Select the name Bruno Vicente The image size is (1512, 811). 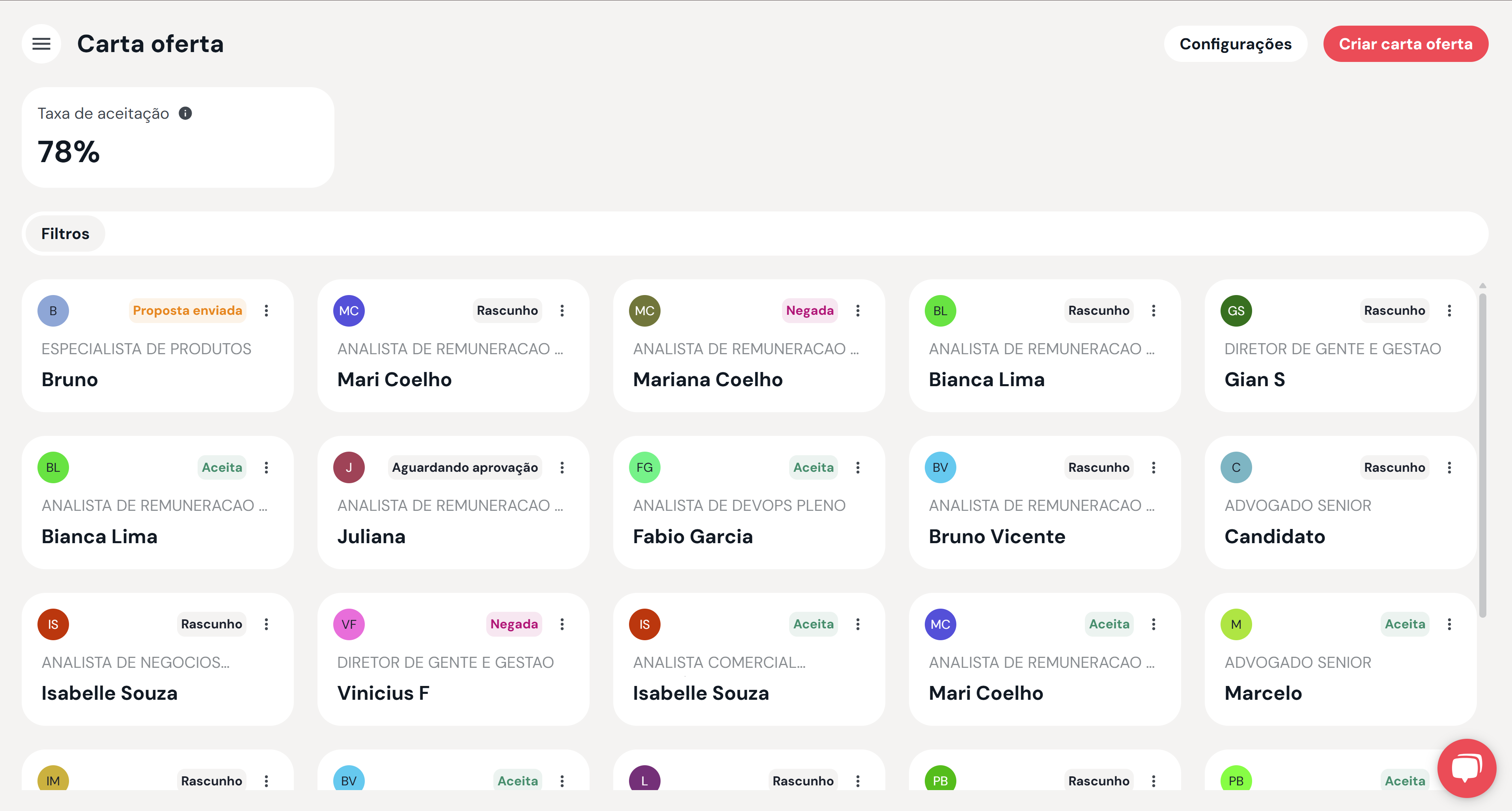pos(997,537)
